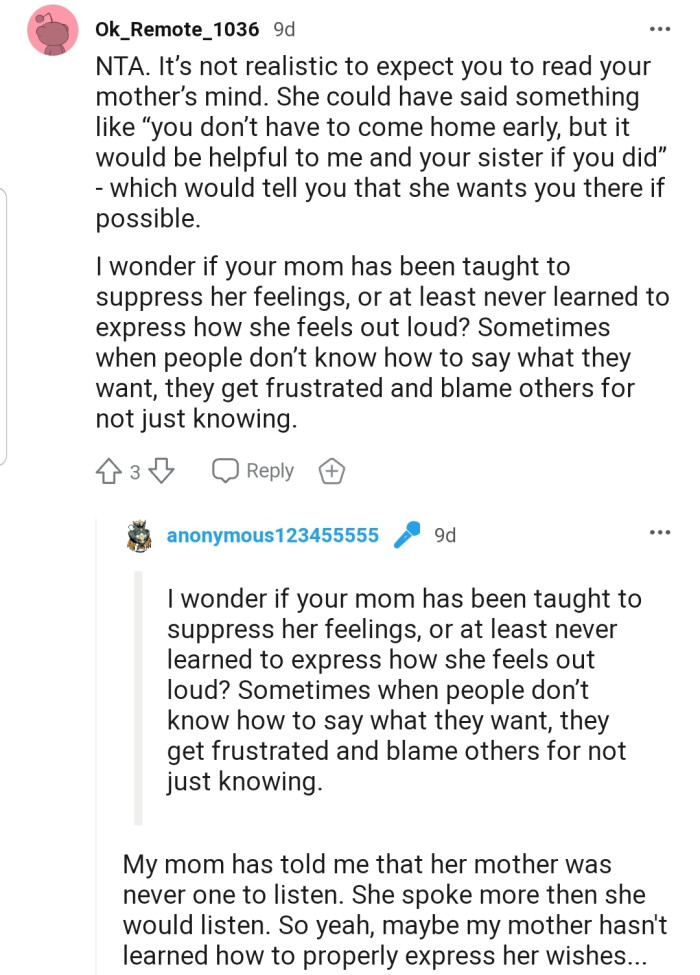Downvote Ok_Remote_1036's comment
This screenshot has height=975, width=700.
[x=161, y=471]
